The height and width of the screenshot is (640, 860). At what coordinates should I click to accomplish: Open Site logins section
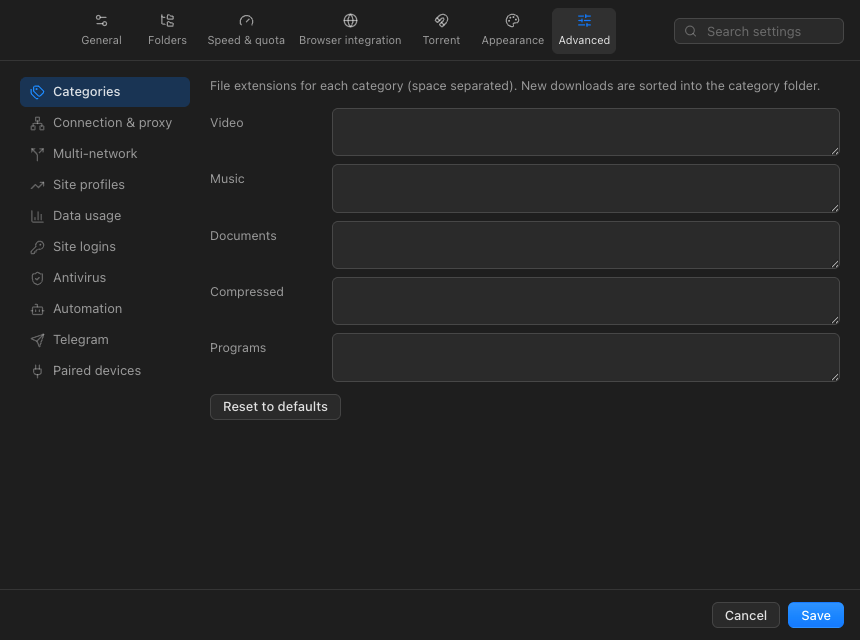click(105, 247)
